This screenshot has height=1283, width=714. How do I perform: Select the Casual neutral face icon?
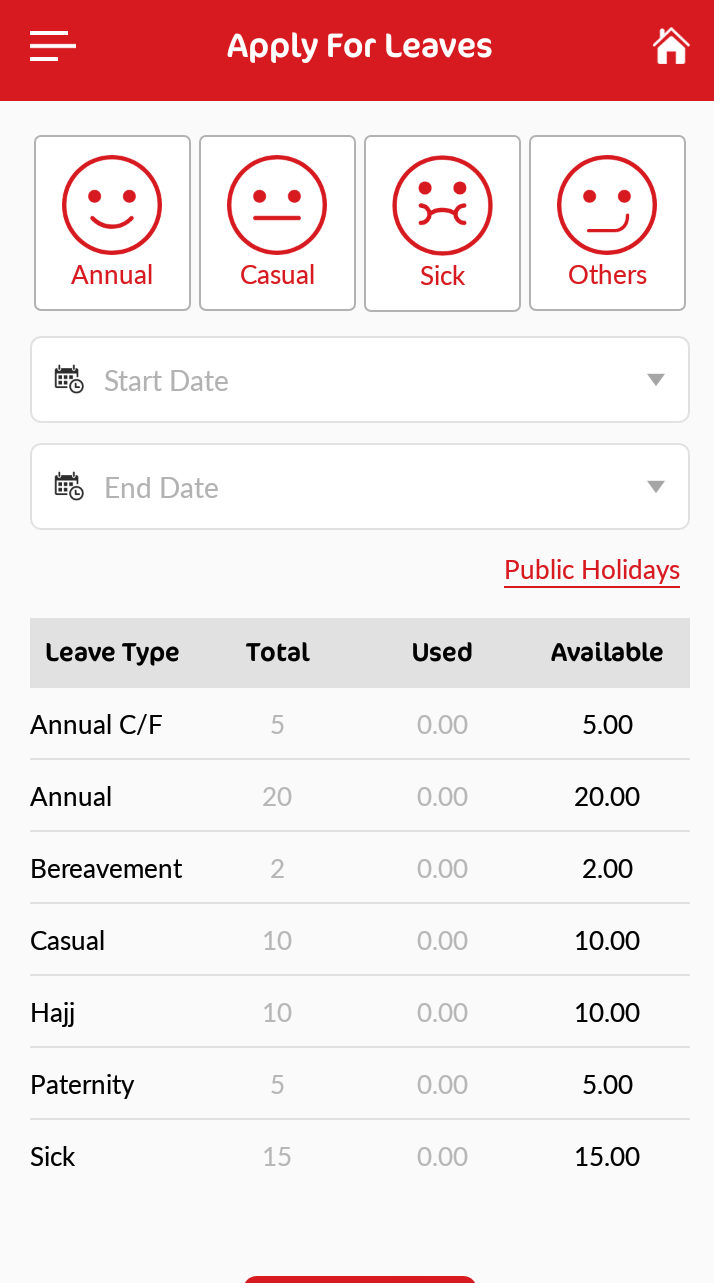tap(277, 205)
